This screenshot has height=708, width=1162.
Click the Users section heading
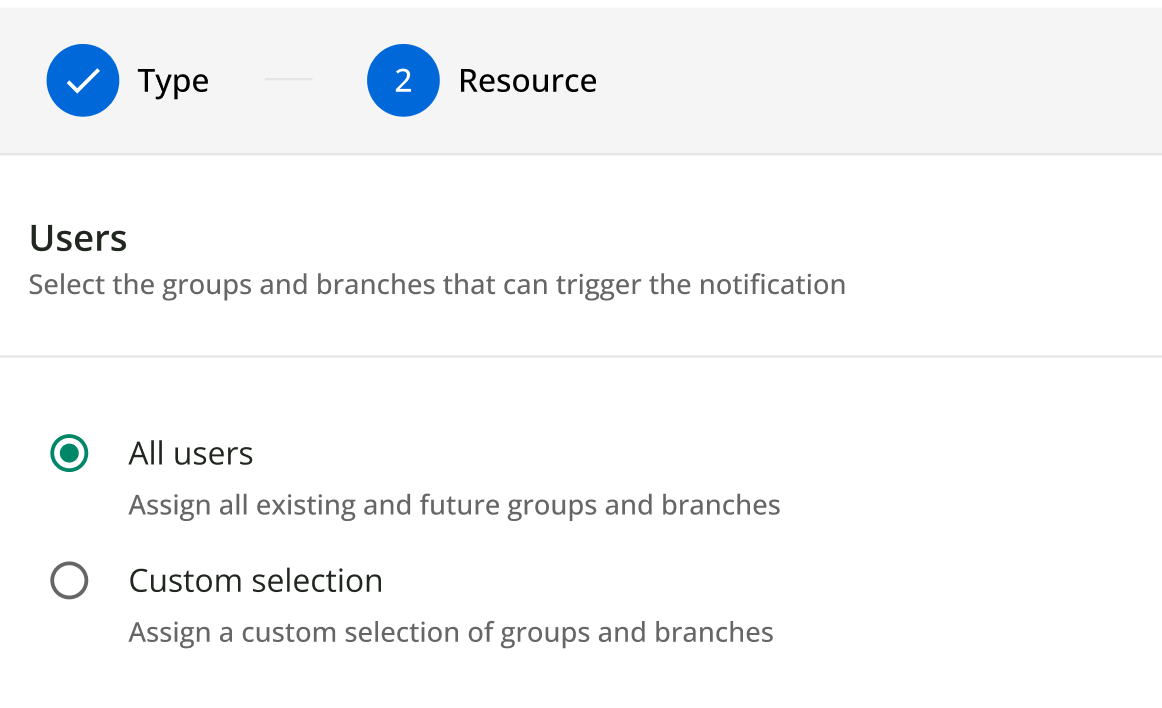pyautogui.click(x=78, y=239)
